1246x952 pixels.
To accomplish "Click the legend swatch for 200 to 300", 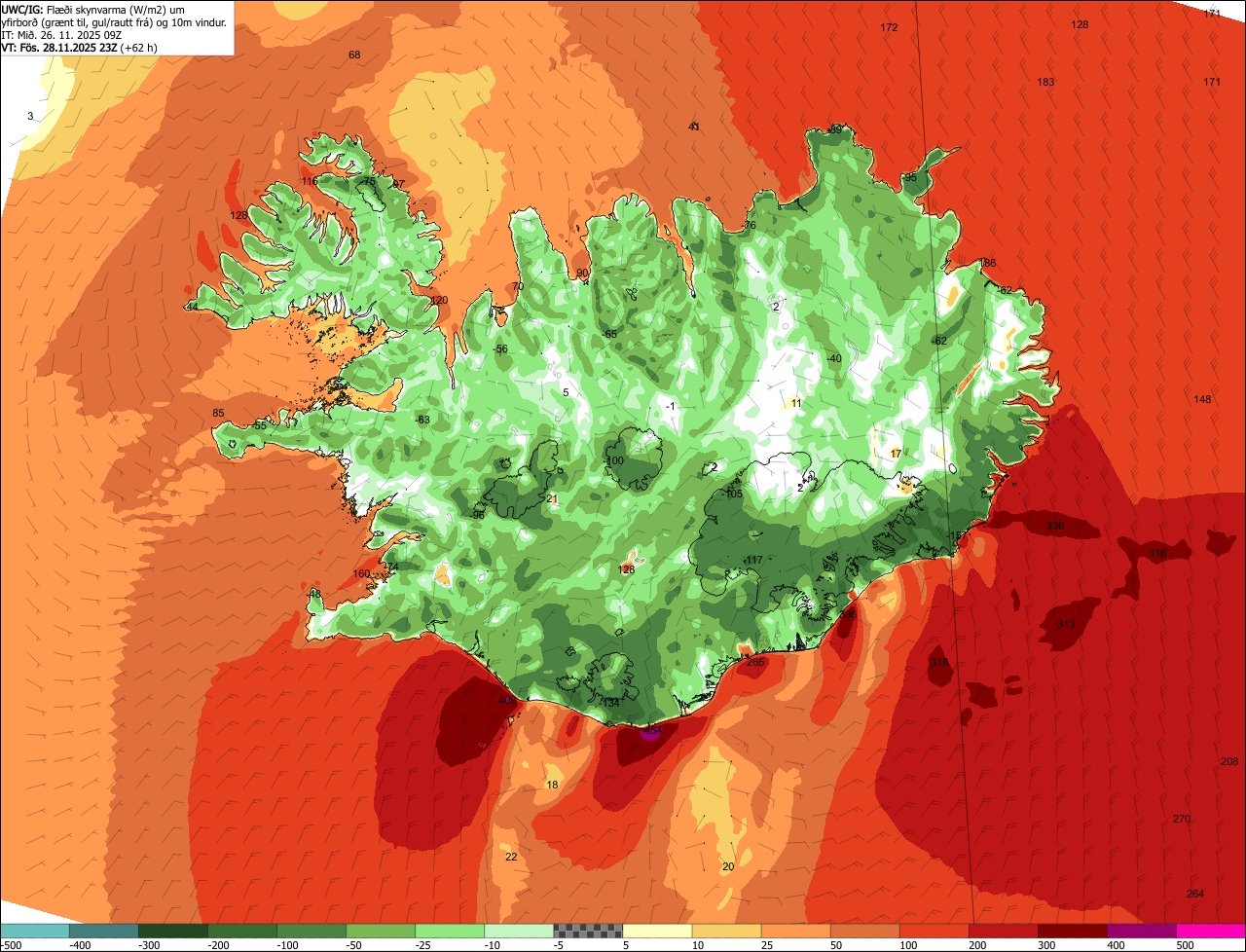I will (1004, 931).
